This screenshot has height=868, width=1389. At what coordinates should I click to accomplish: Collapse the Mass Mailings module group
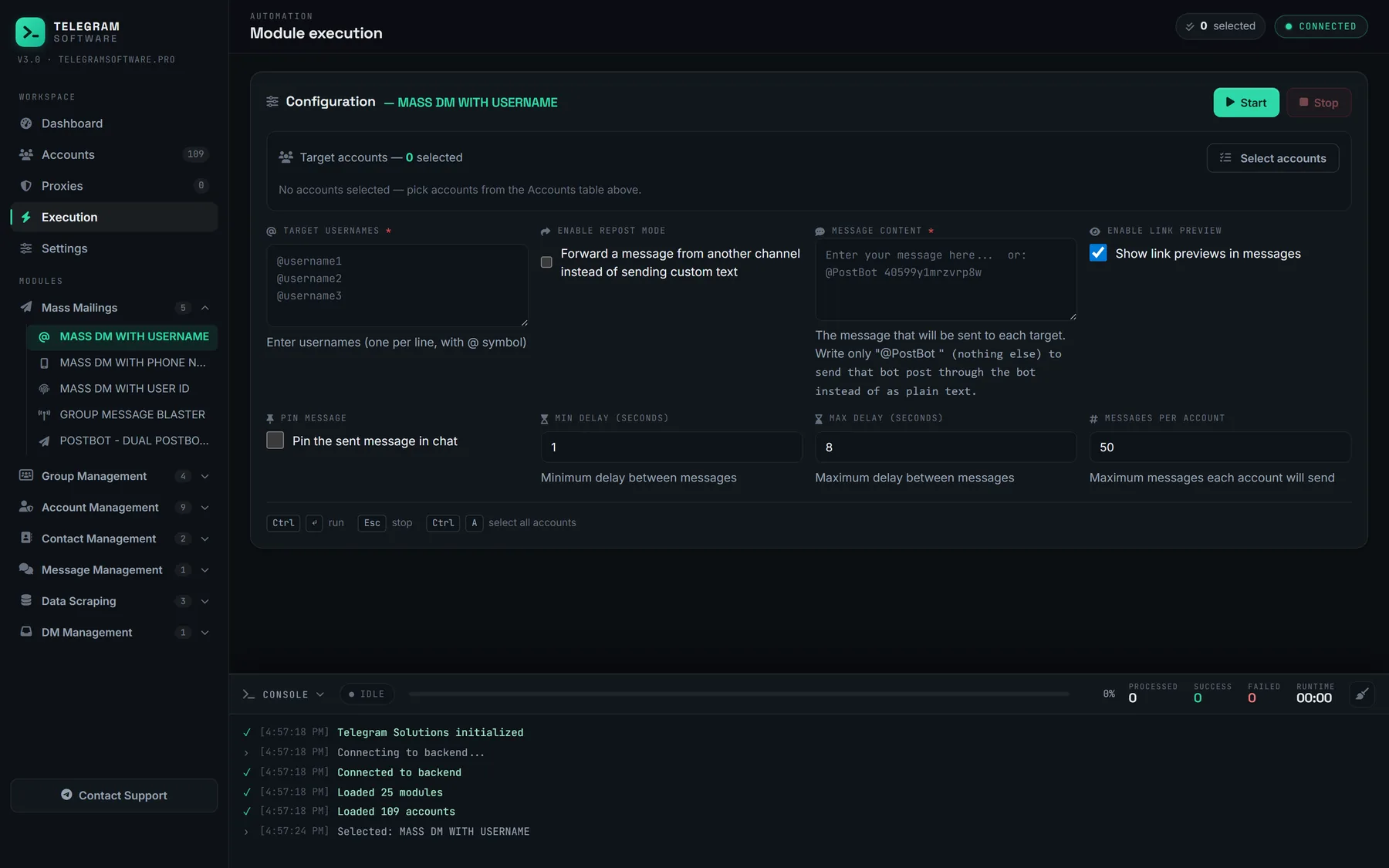[x=205, y=308]
